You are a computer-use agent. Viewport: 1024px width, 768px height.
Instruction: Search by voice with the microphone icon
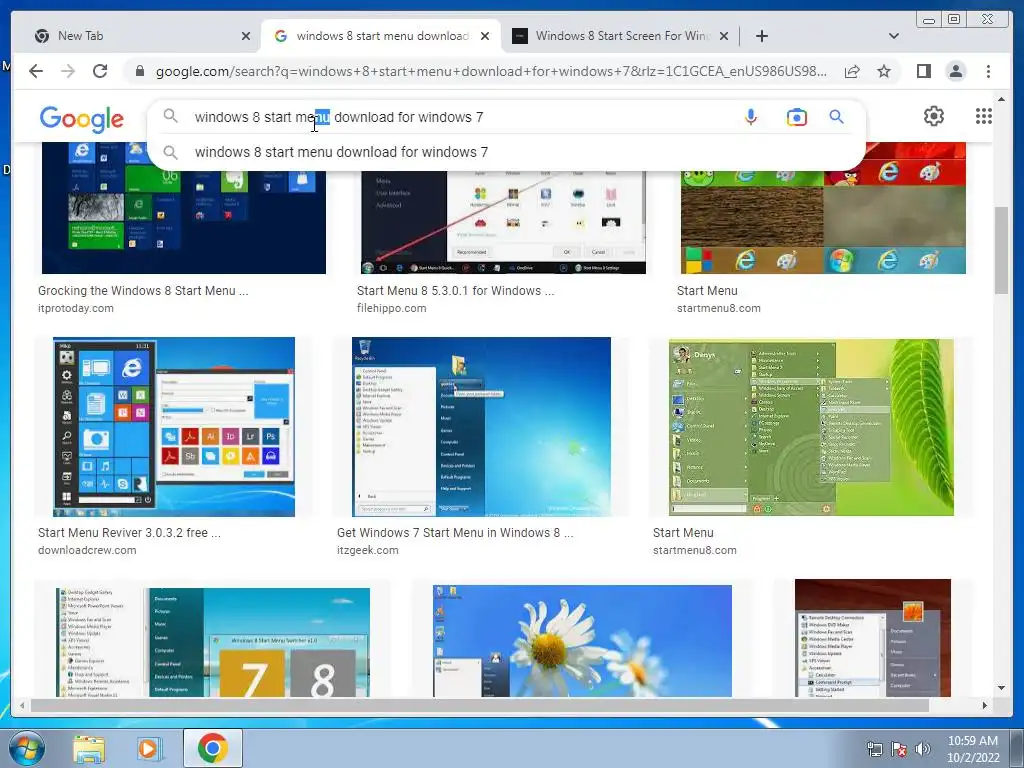coord(751,117)
